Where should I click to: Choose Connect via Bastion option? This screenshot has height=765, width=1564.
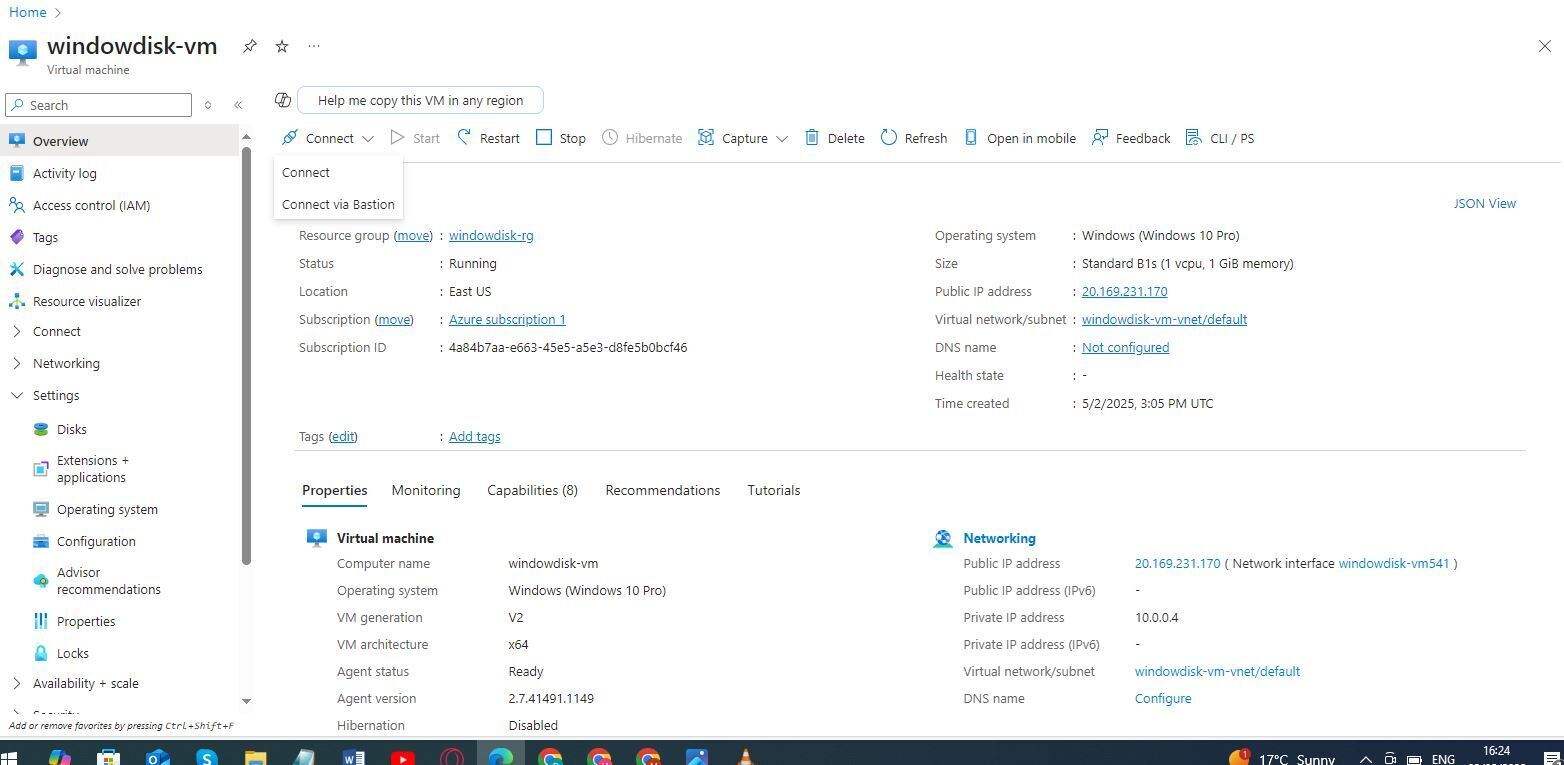click(x=338, y=204)
